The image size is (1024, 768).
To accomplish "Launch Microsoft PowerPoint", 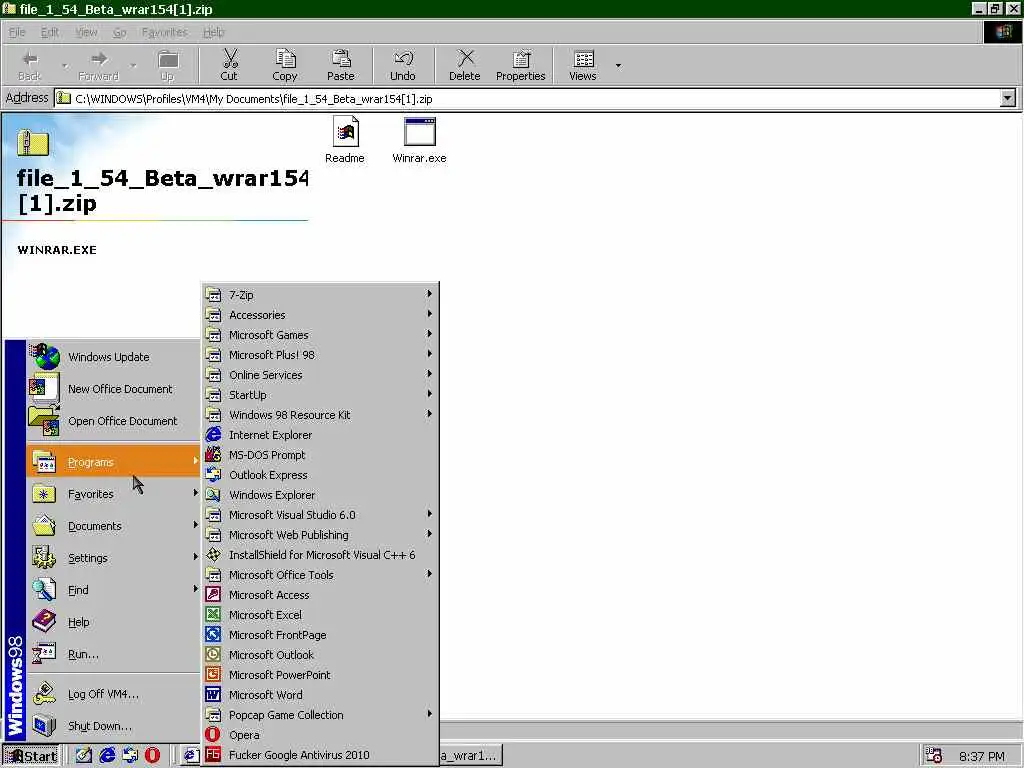I will [x=320, y=675].
